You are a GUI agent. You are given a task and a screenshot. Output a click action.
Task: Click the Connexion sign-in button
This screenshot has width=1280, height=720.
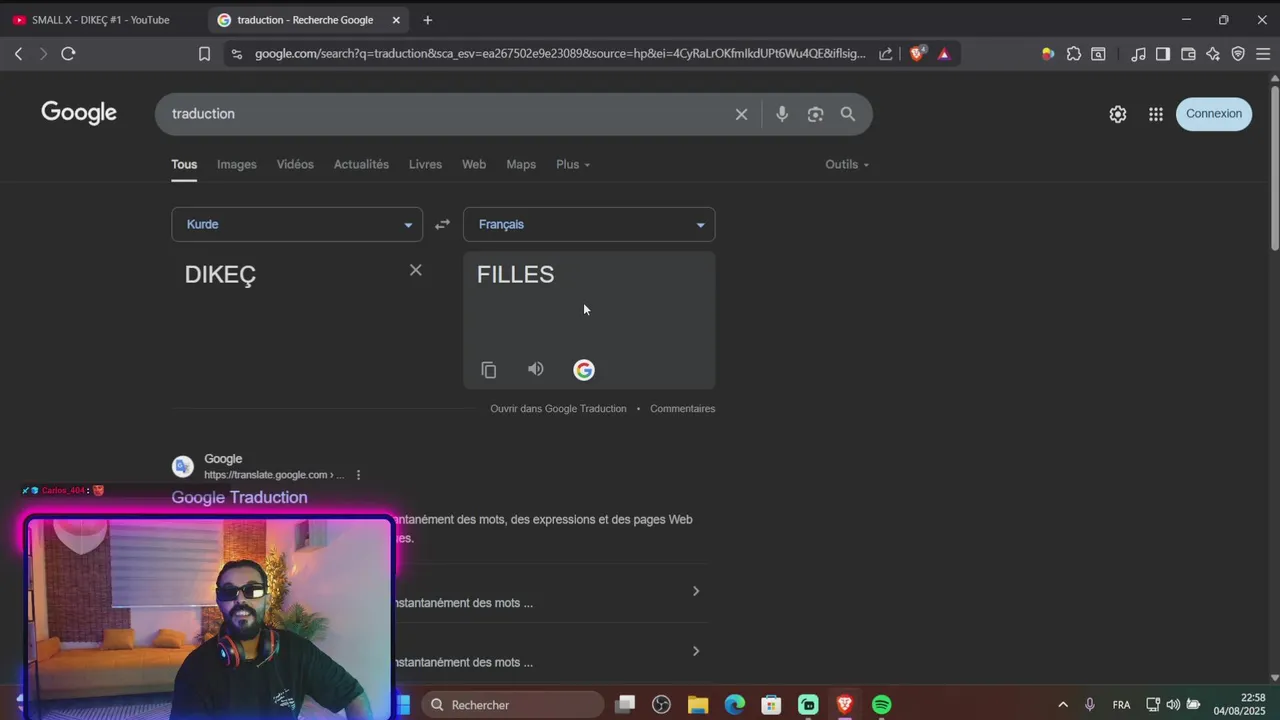[1214, 114]
